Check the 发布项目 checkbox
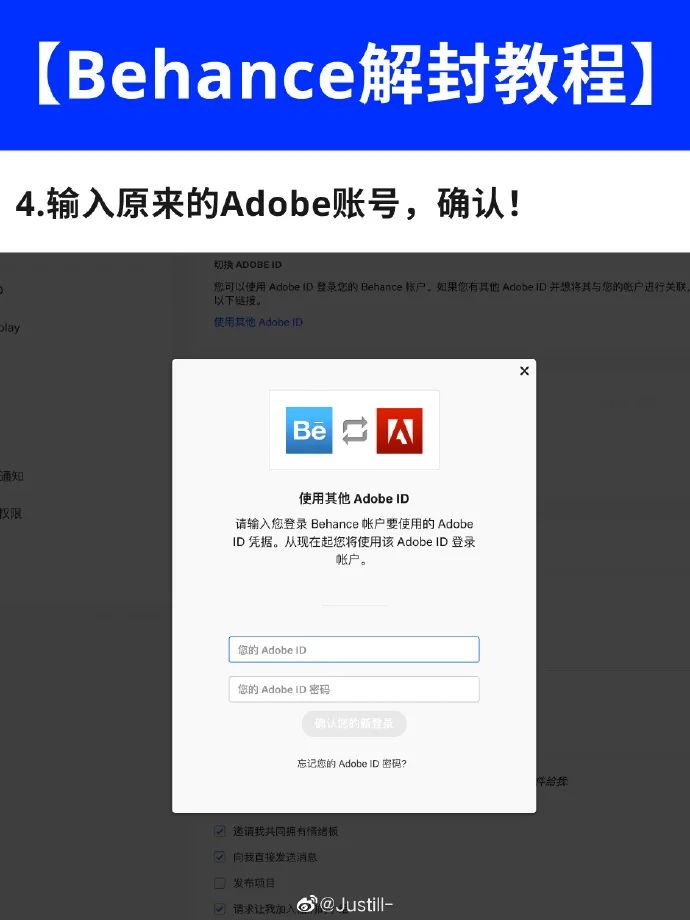The width and height of the screenshot is (690, 920). (x=220, y=882)
